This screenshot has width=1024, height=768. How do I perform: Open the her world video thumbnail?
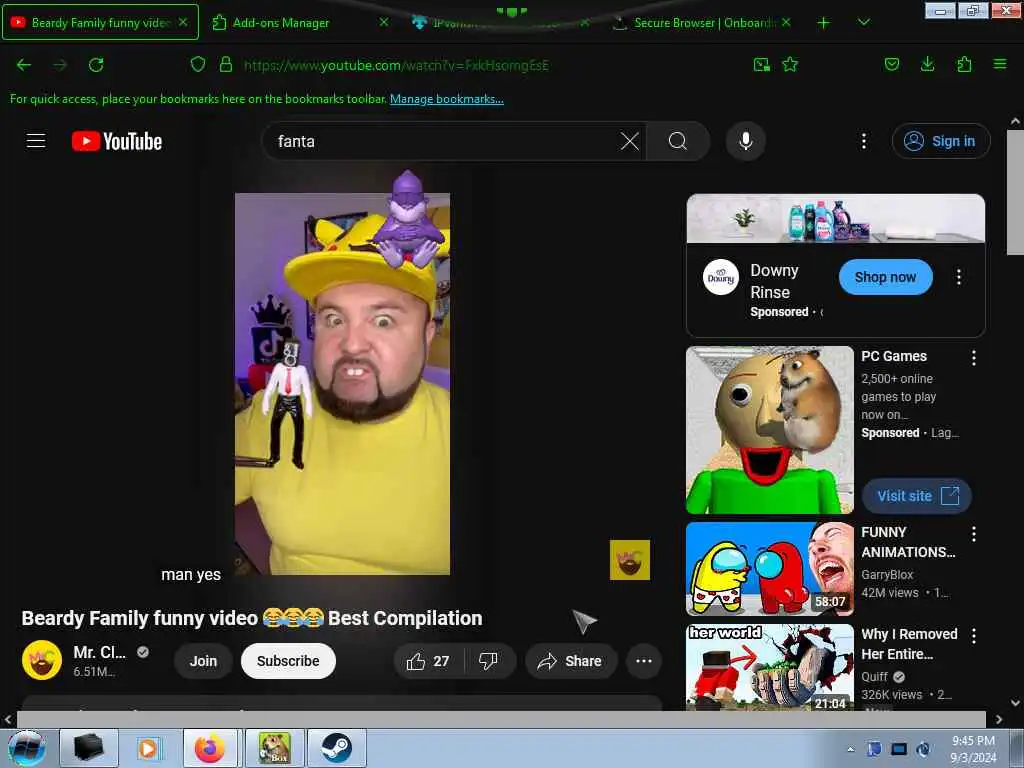[x=770, y=667]
